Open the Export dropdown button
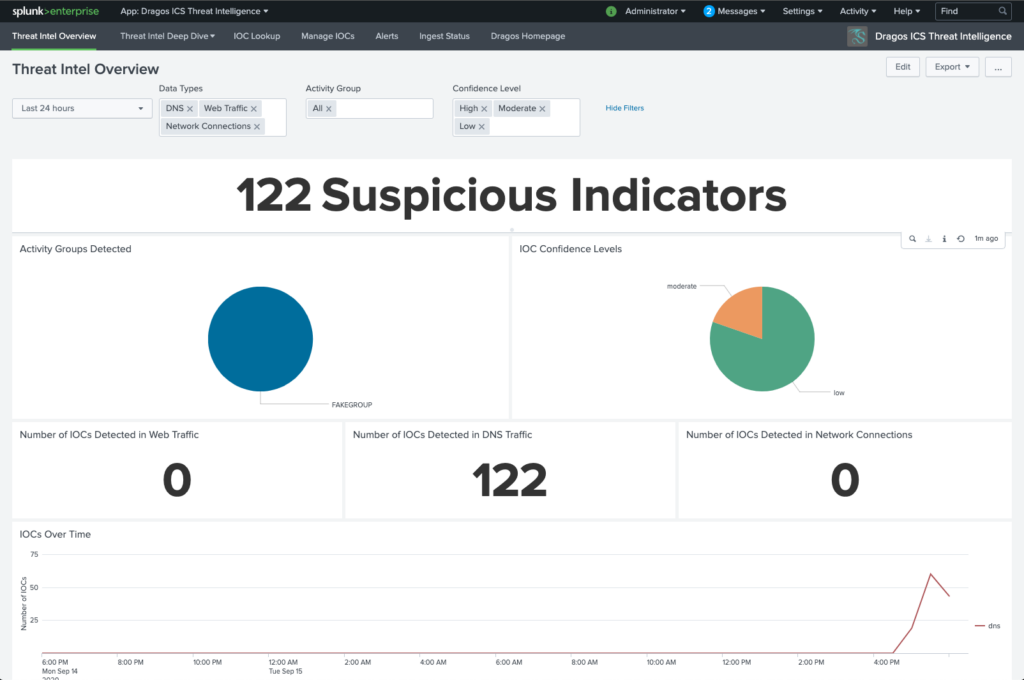1024x680 pixels. point(952,67)
